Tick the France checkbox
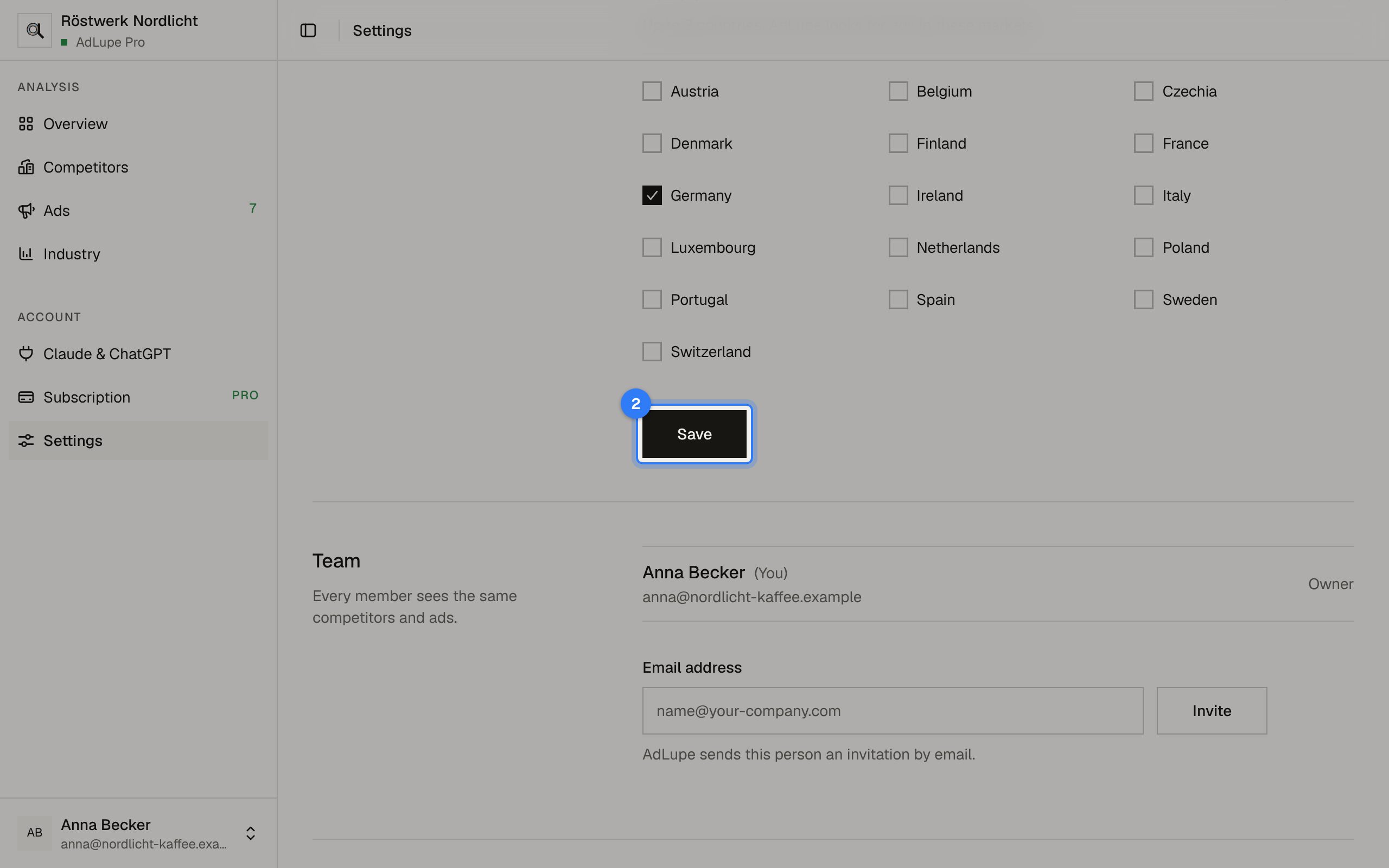This screenshot has width=1389, height=868. tap(1143, 144)
